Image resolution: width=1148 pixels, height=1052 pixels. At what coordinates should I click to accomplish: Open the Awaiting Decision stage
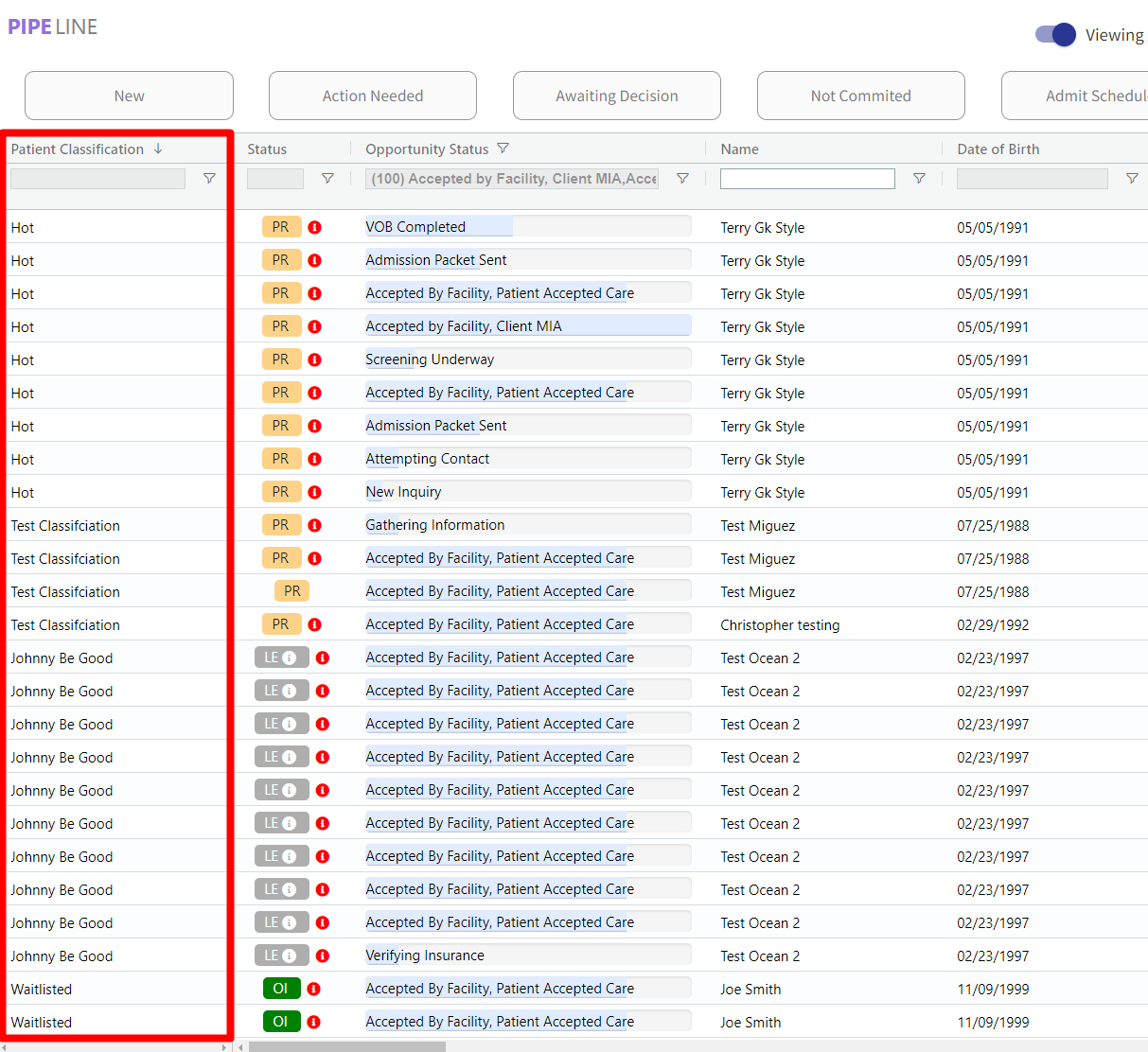[x=617, y=96]
